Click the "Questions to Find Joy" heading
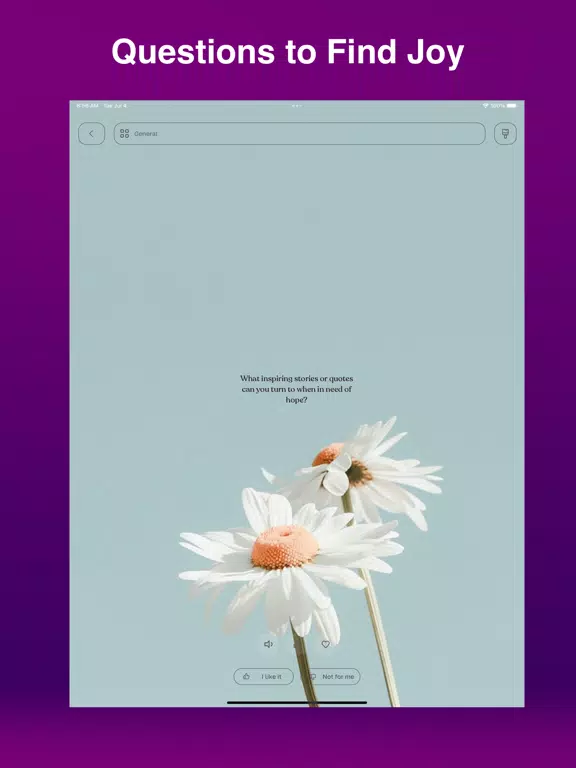576x768 pixels. point(288,51)
